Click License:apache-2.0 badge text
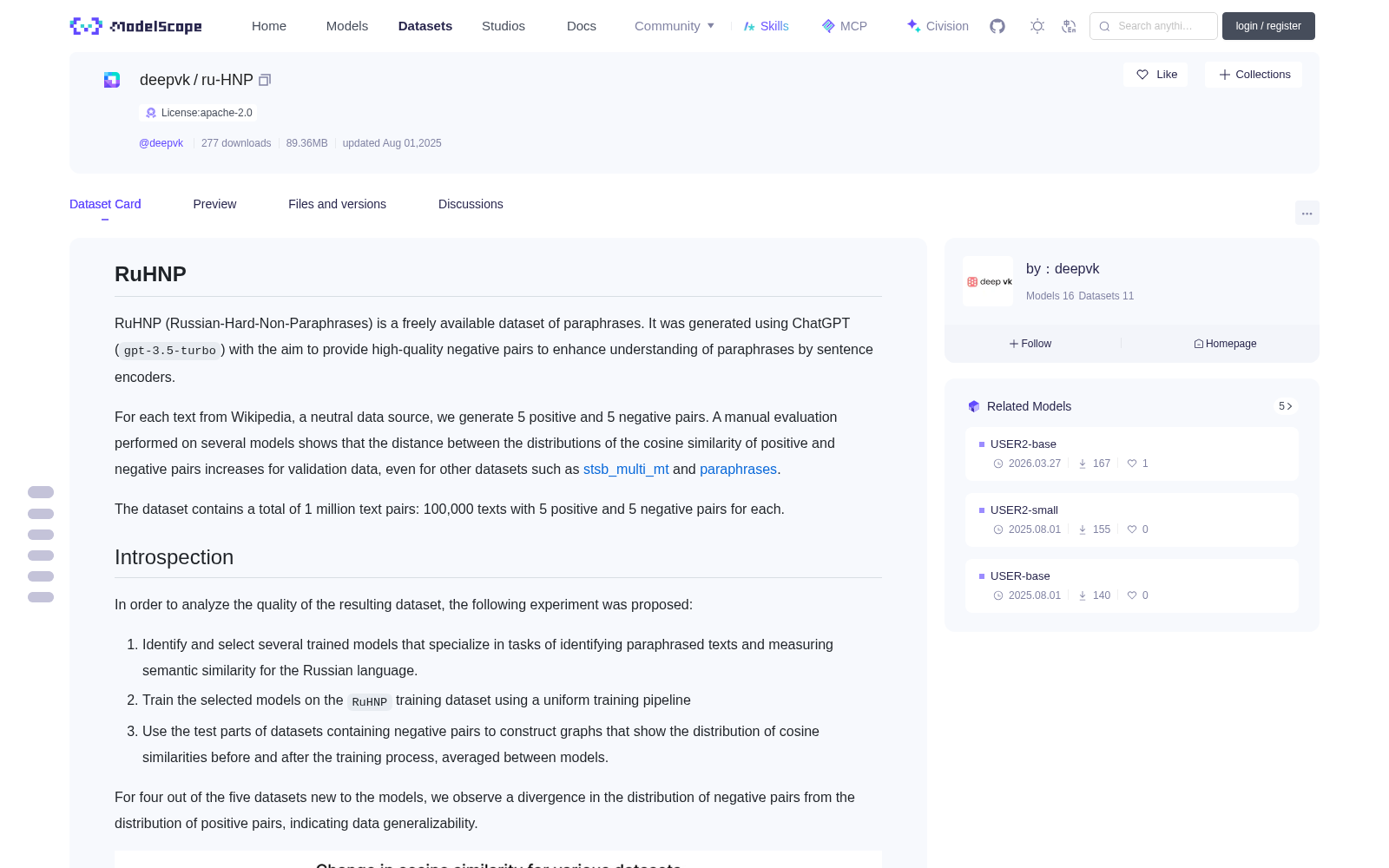The height and width of the screenshot is (868, 1389). 207,113
